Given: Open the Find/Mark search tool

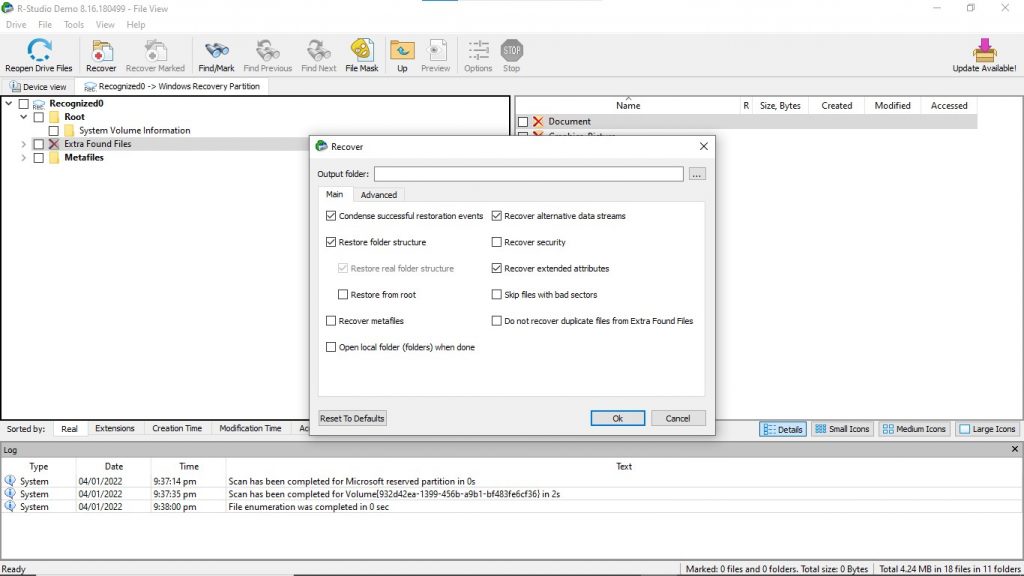Looking at the screenshot, I should click(215, 54).
